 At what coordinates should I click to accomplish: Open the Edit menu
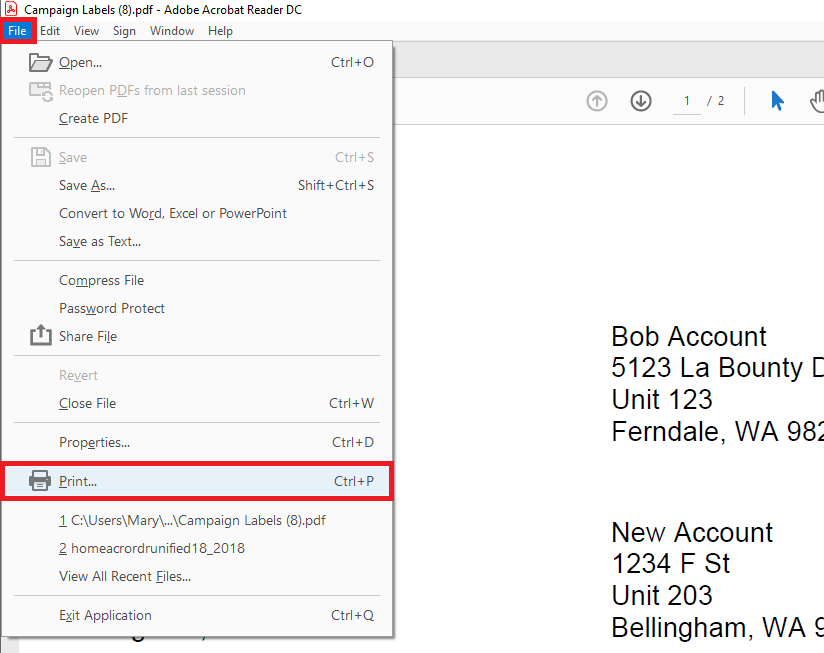point(50,31)
